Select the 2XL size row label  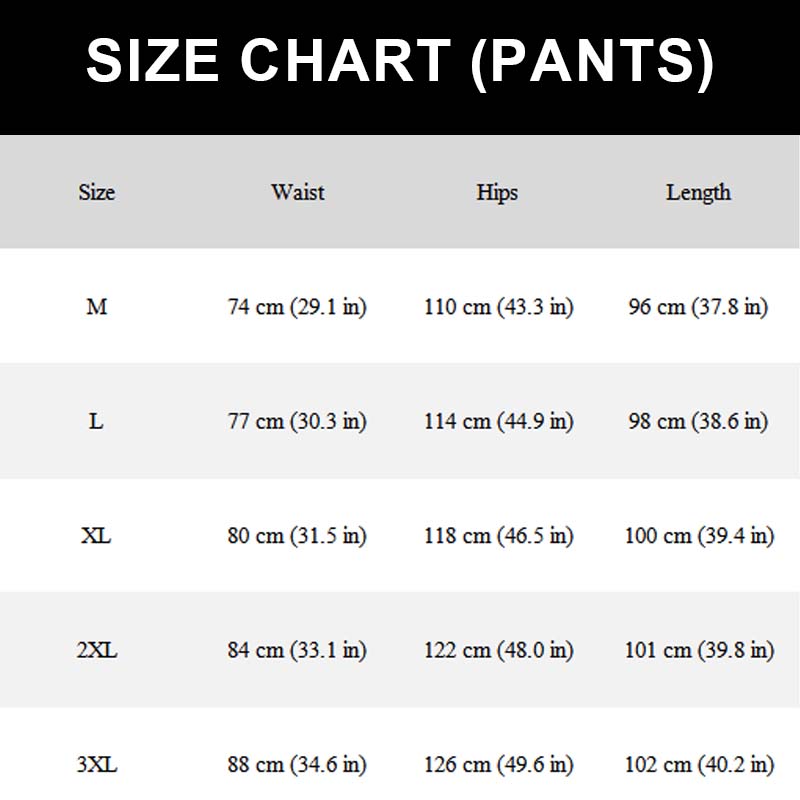click(x=97, y=651)
